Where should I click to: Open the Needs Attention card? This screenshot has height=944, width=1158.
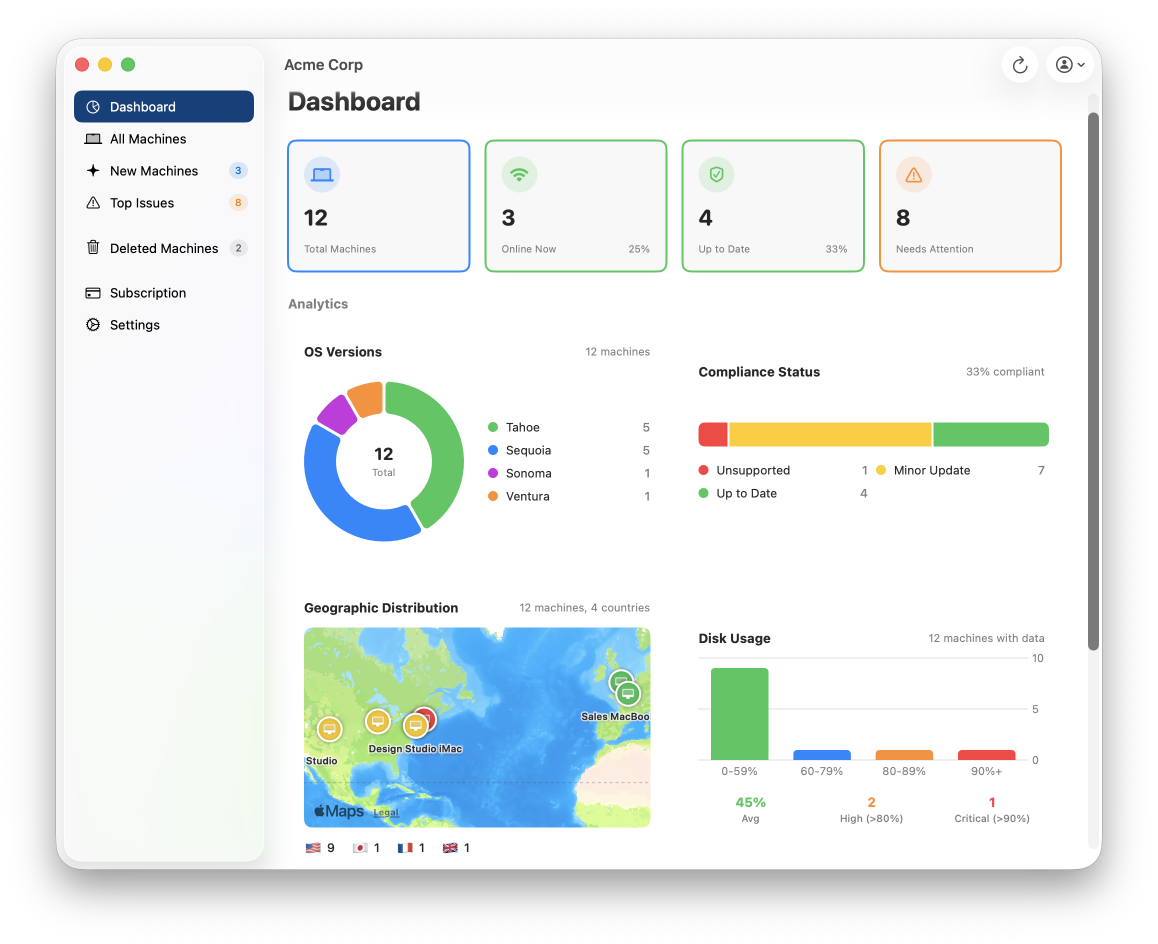(x=970, y=206)
